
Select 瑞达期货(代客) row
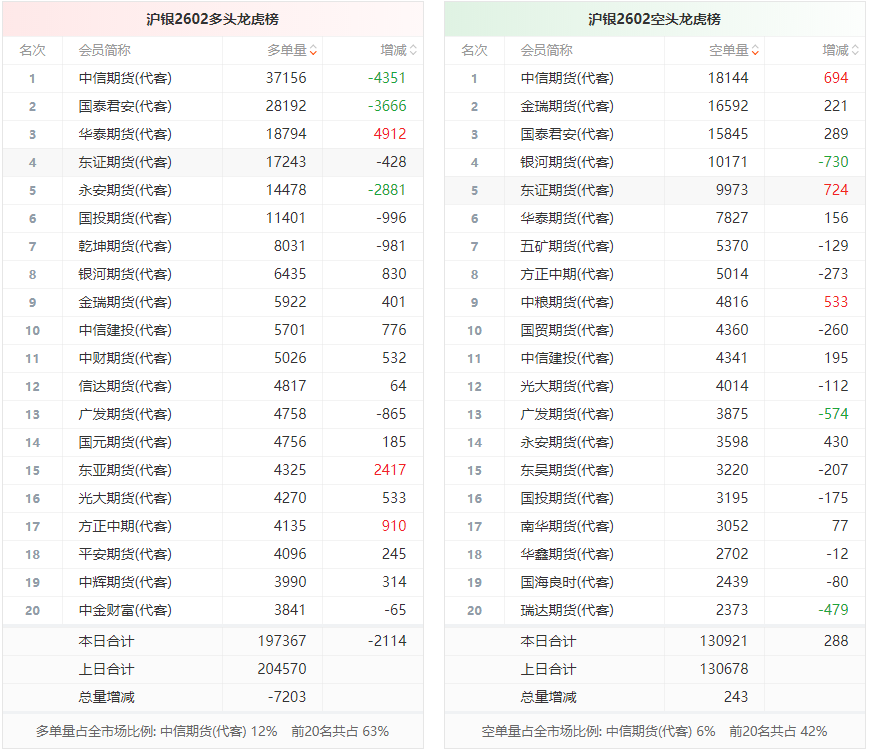[655, 610]
